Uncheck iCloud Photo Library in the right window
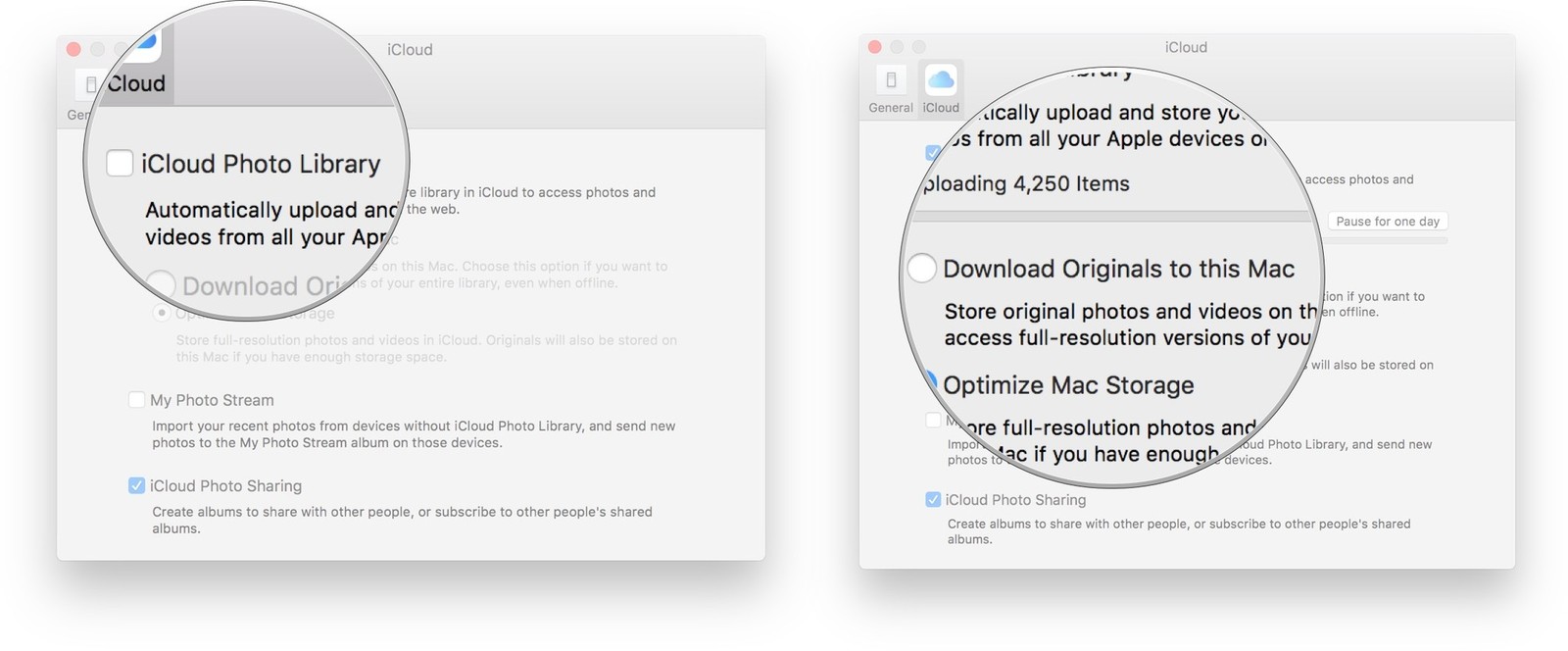The height and width of the screenshot is (651, 1568). 933,153
